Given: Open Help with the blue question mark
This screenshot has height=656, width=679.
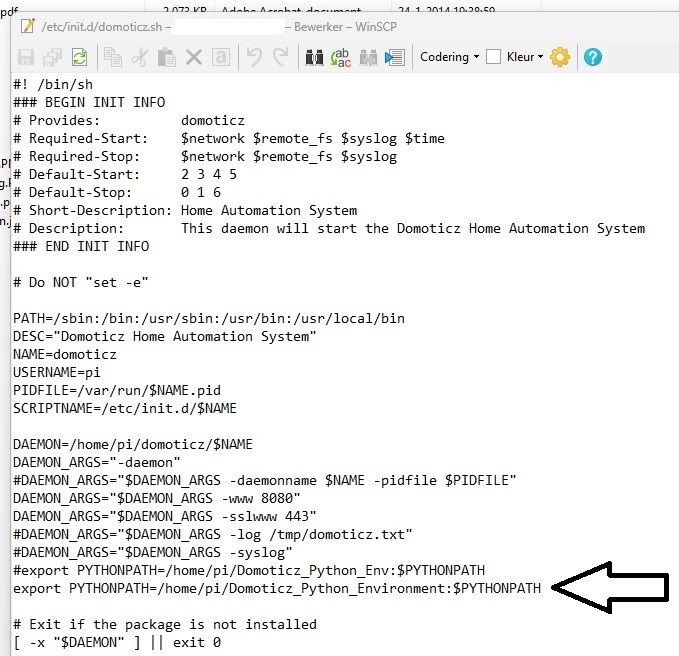Looking at the screenshot, I should coord(592,57).
